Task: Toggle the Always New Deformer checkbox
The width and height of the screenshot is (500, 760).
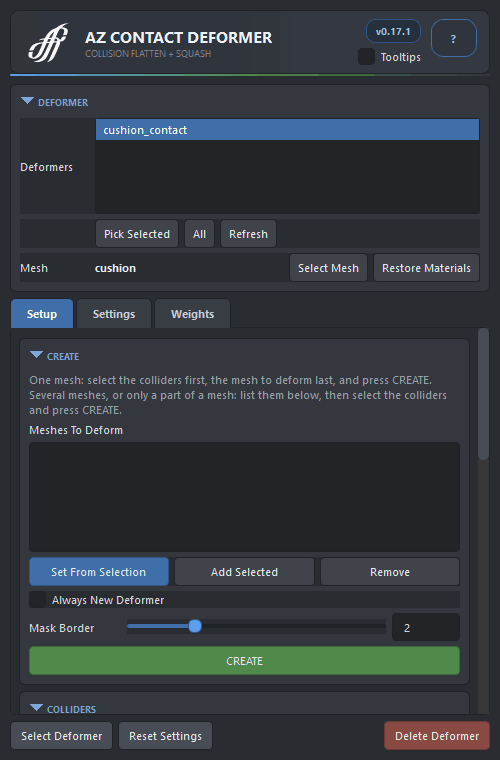Action: click(x=38, y=600)
